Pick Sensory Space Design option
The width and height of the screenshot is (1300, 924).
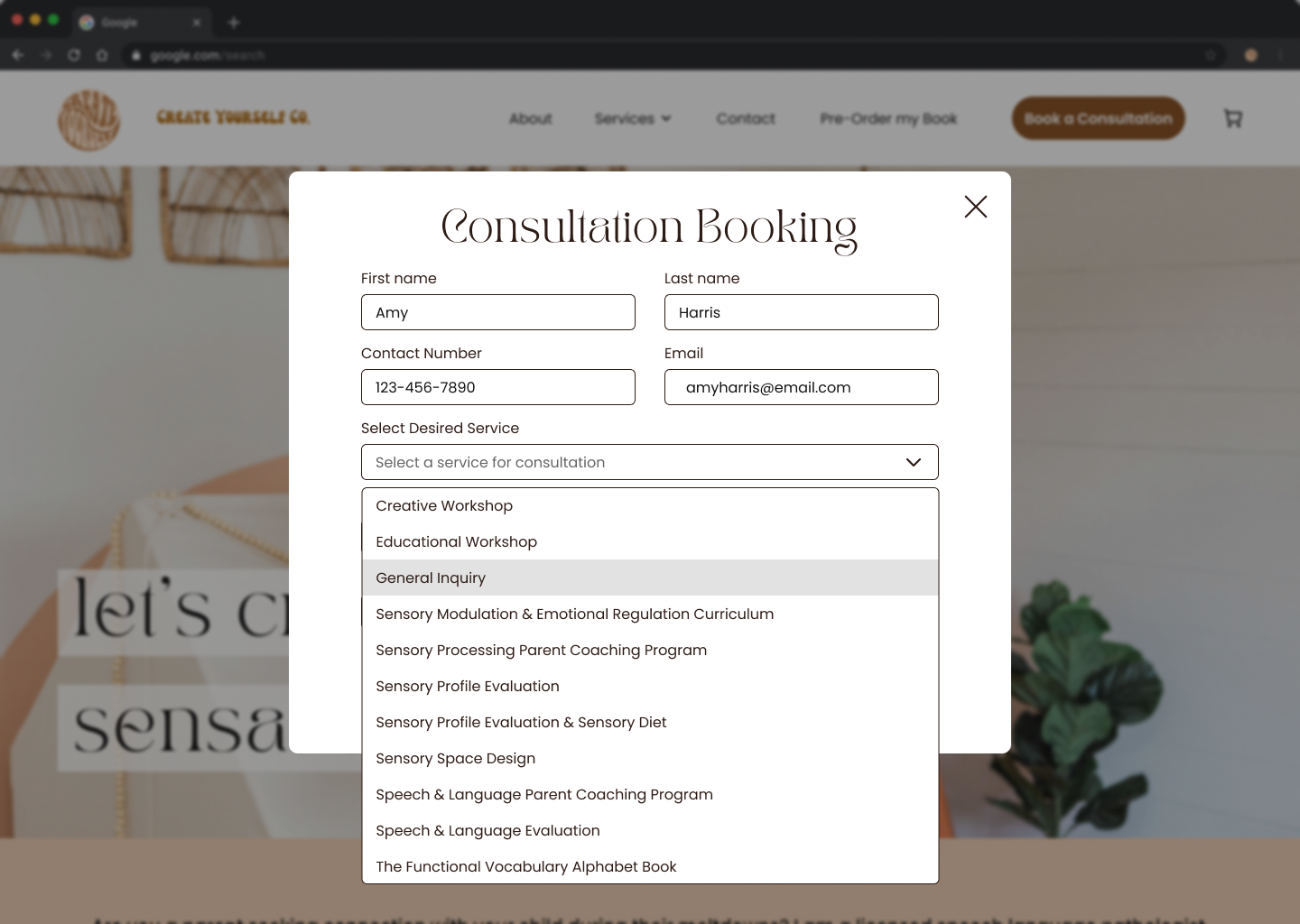[x=650, y=758]
